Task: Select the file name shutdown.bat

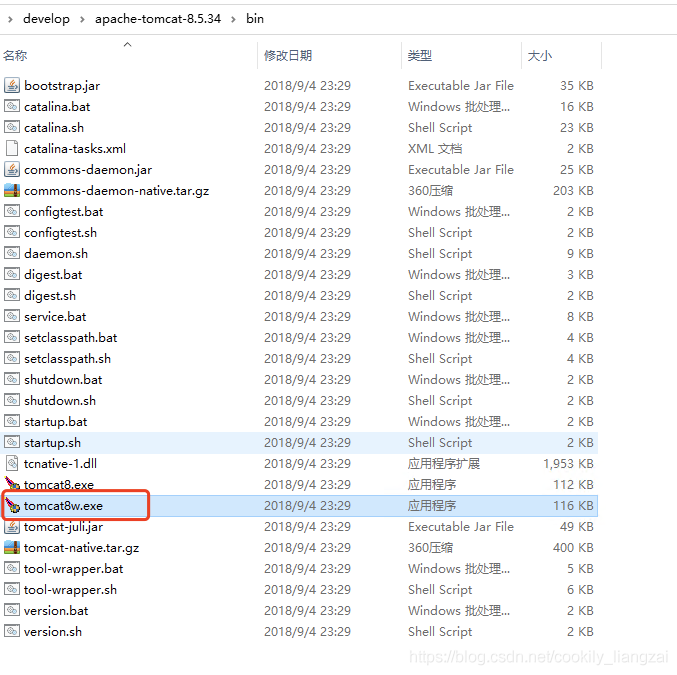Action: pyautogui.click(x=63, y=380)
